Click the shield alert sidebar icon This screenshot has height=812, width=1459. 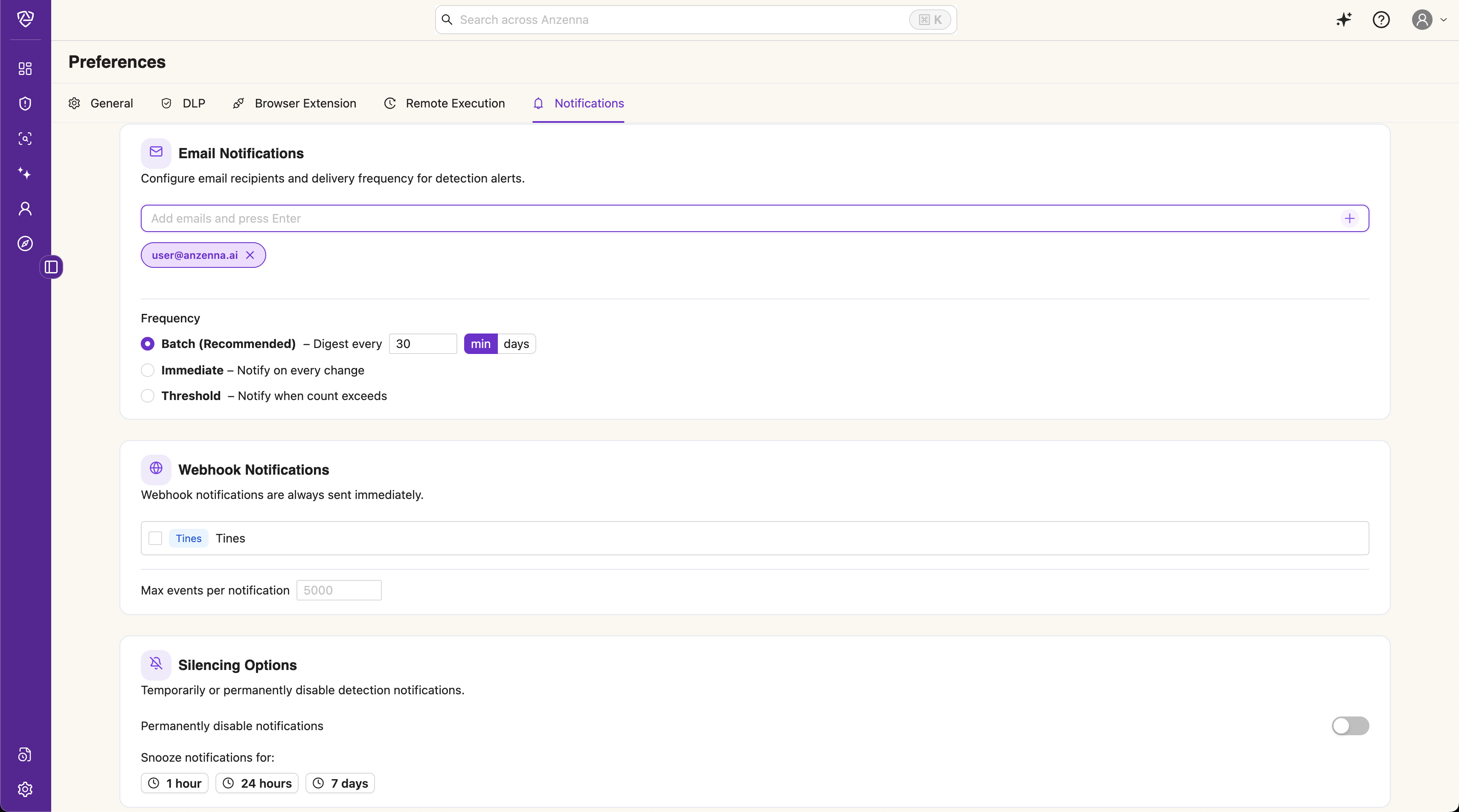click(25, 104)
